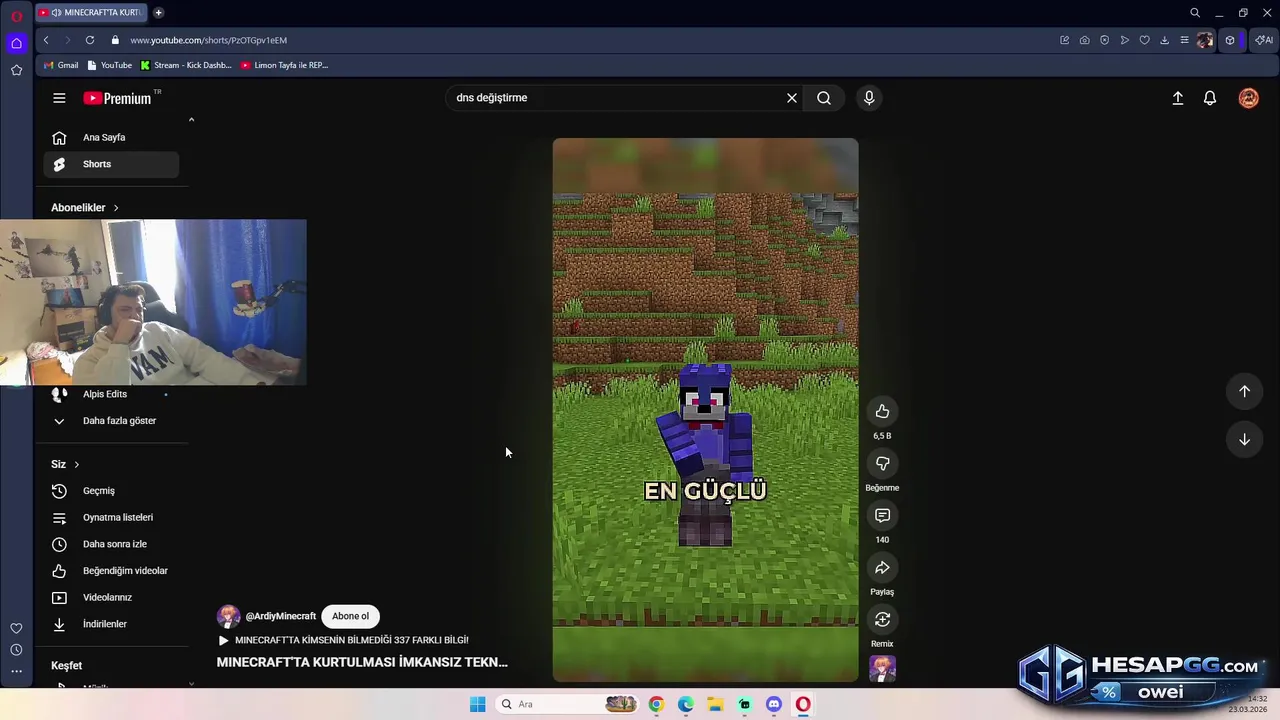Screen dimensions: 1280x720
Task: Reload the page
Action: tap(90, 40)
